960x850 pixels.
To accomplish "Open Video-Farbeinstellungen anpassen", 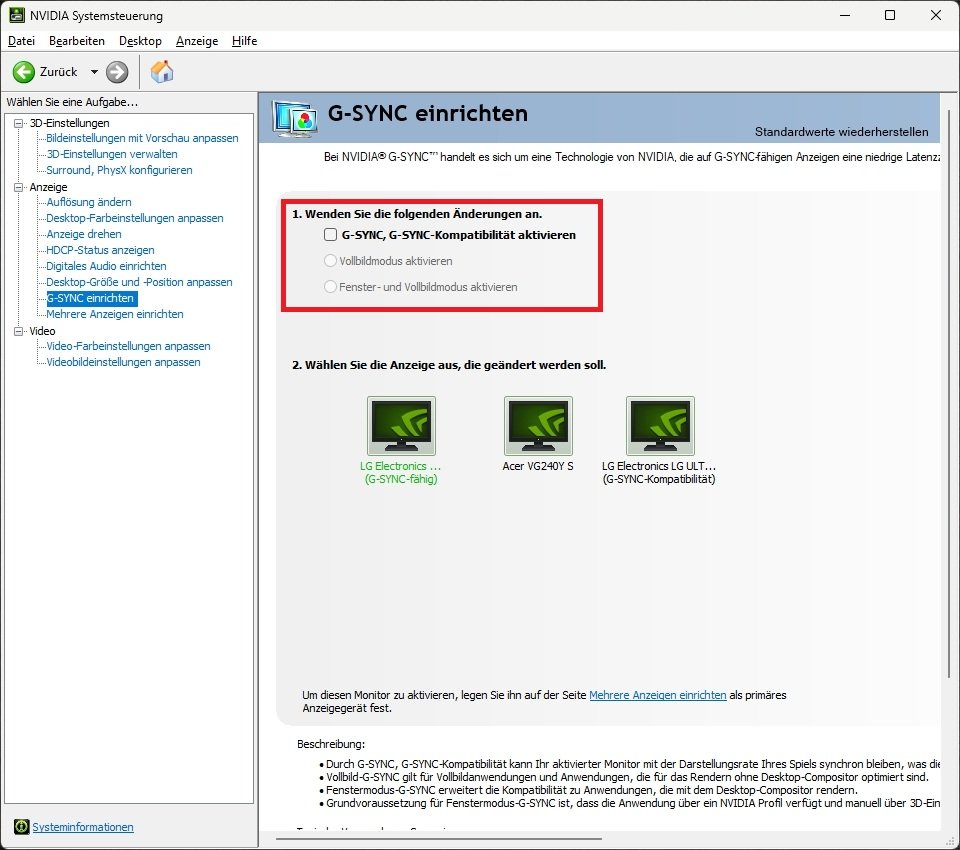I will (x=129, y=346).
